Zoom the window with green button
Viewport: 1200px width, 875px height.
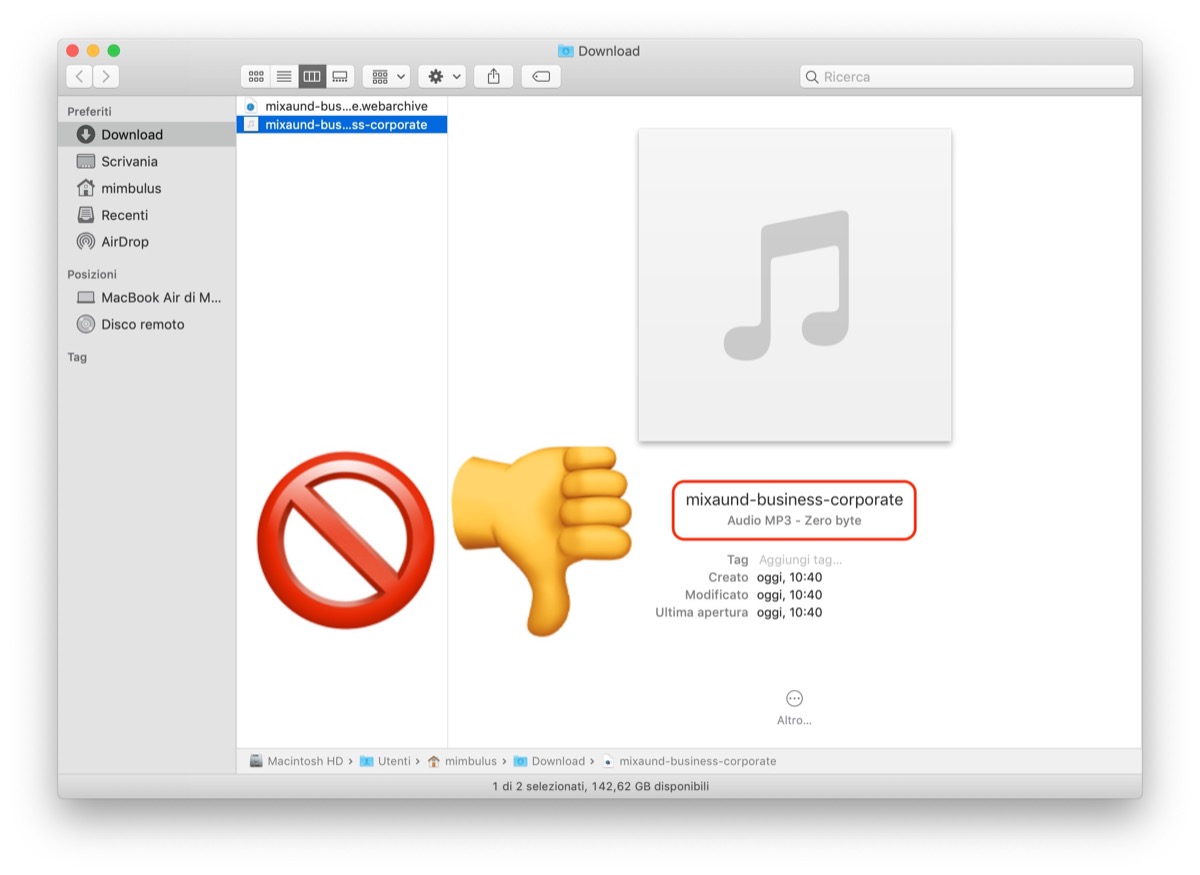pyautogui.click(x=113, y=51)
